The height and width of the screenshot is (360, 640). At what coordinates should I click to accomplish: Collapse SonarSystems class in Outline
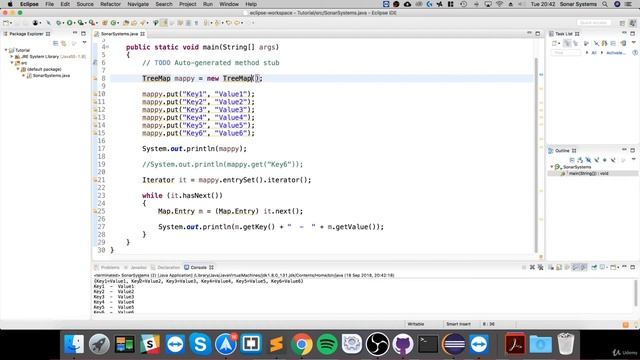tap(552, 167)
